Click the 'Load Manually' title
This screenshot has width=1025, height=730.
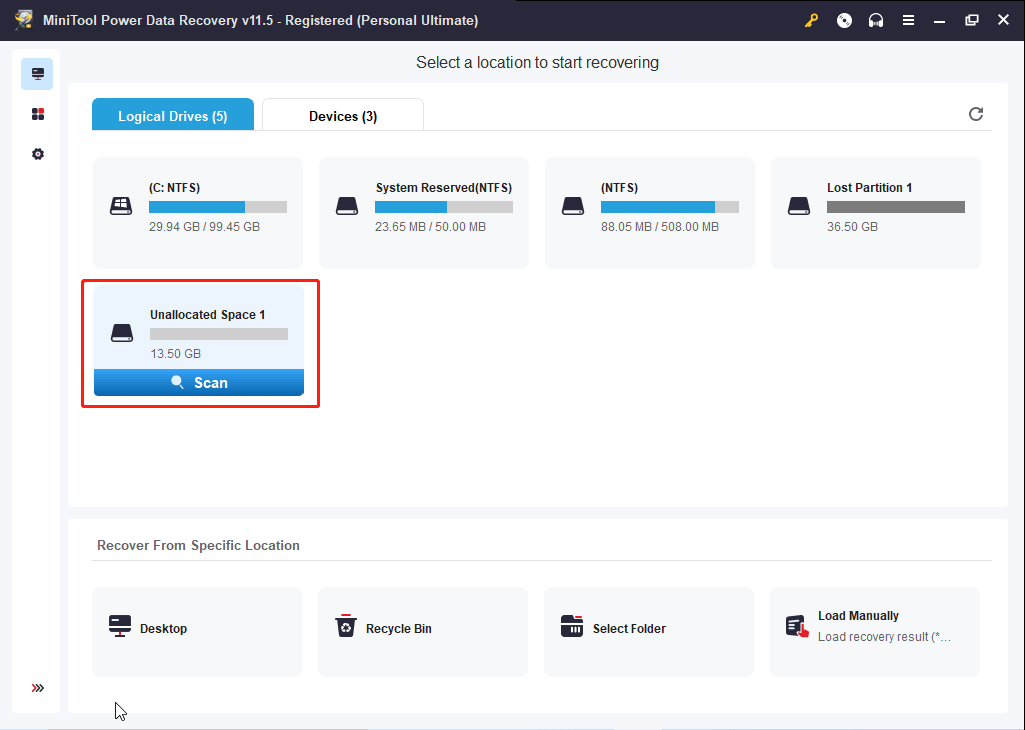858,616
